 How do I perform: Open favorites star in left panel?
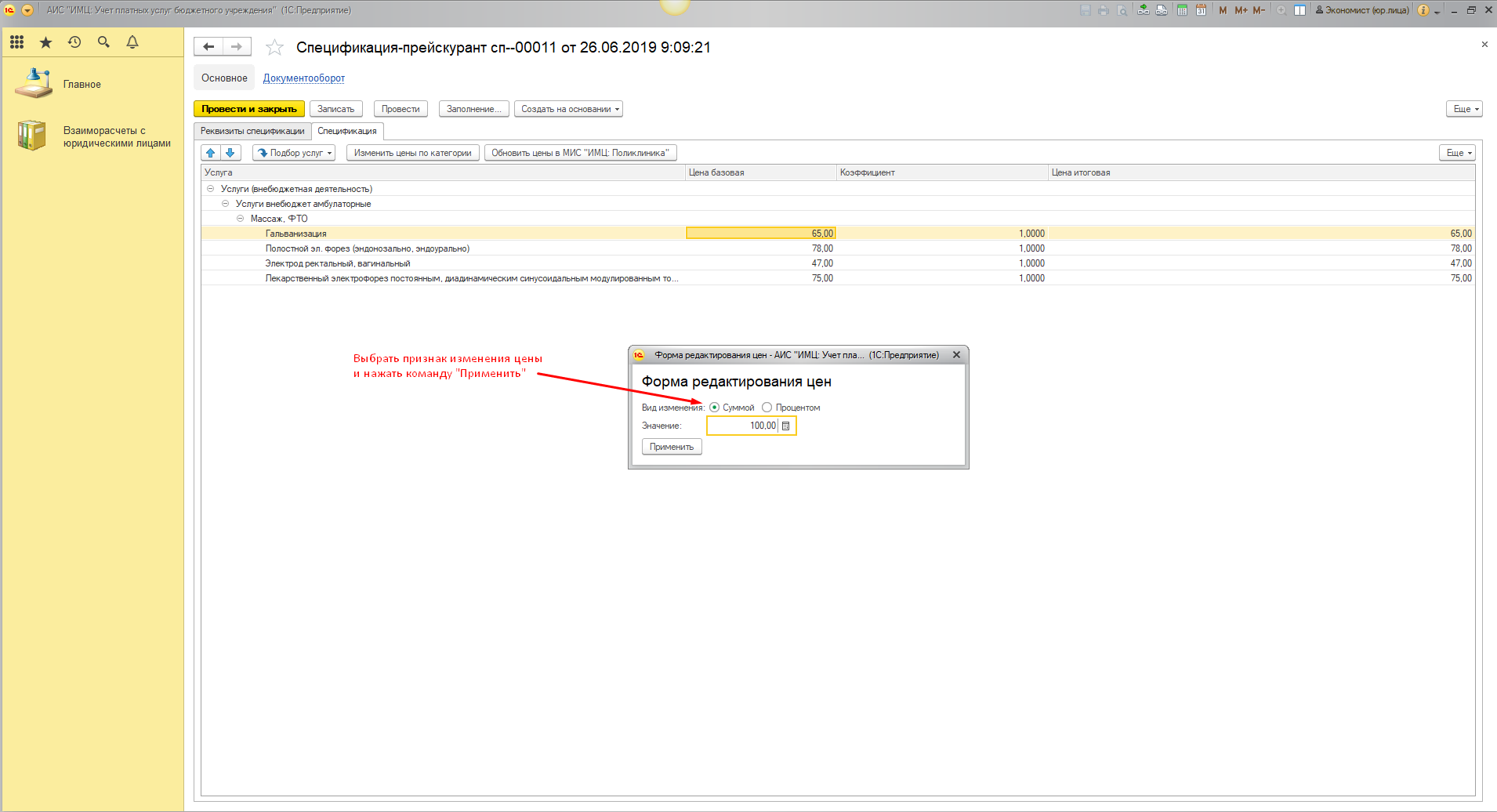coord(45,42)
